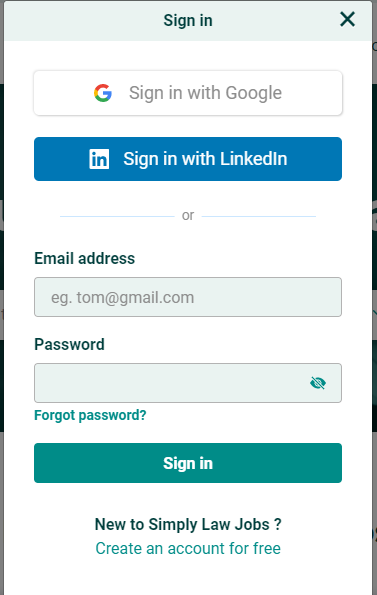This screenshot has height=595, width=377.
Task: Focus the Email address input field
Action: (x=188, y=297)
